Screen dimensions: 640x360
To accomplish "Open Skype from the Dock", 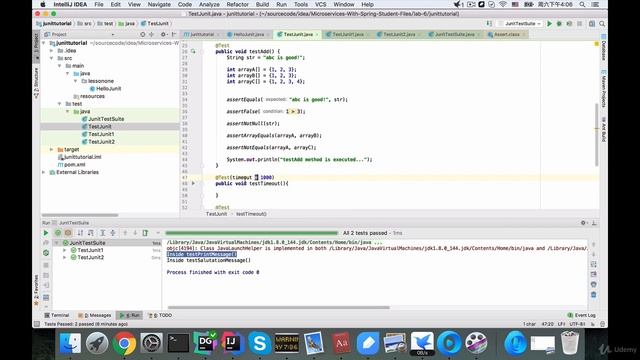I will click(260, 343).
